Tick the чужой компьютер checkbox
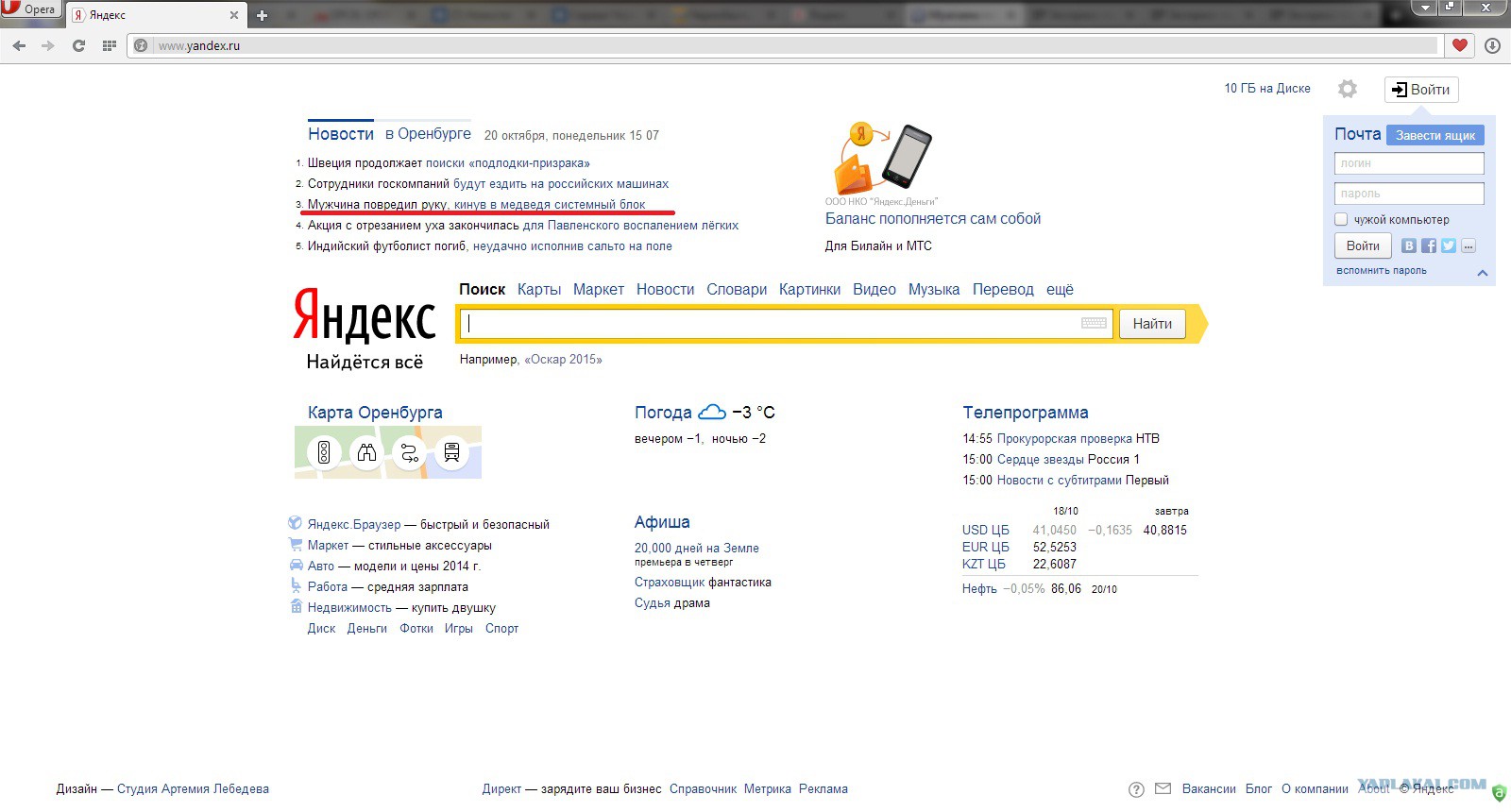This screenshot has width=1511, height=812. [x=1341, y=219]
